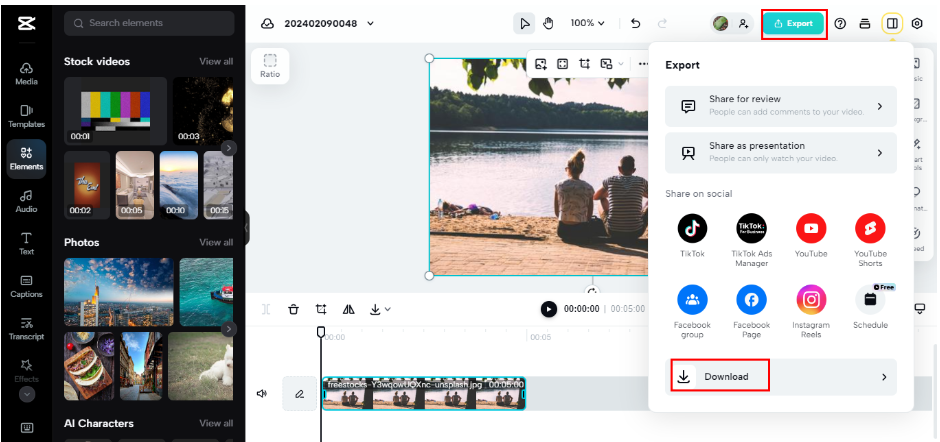Viewport: 940px width, 442px height.
Task: Open the layers stack icon in header
Action: [x=864, y=23]
